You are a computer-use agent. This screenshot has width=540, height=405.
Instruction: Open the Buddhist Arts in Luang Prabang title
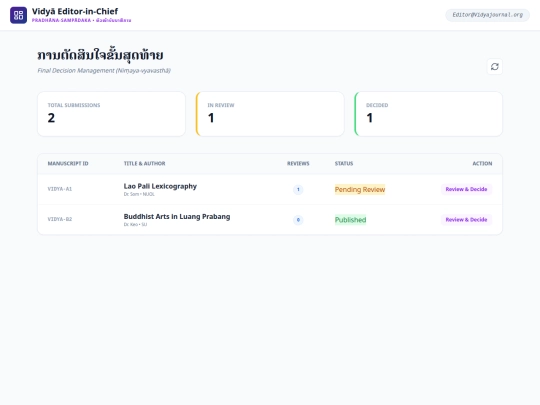point(177,217)
